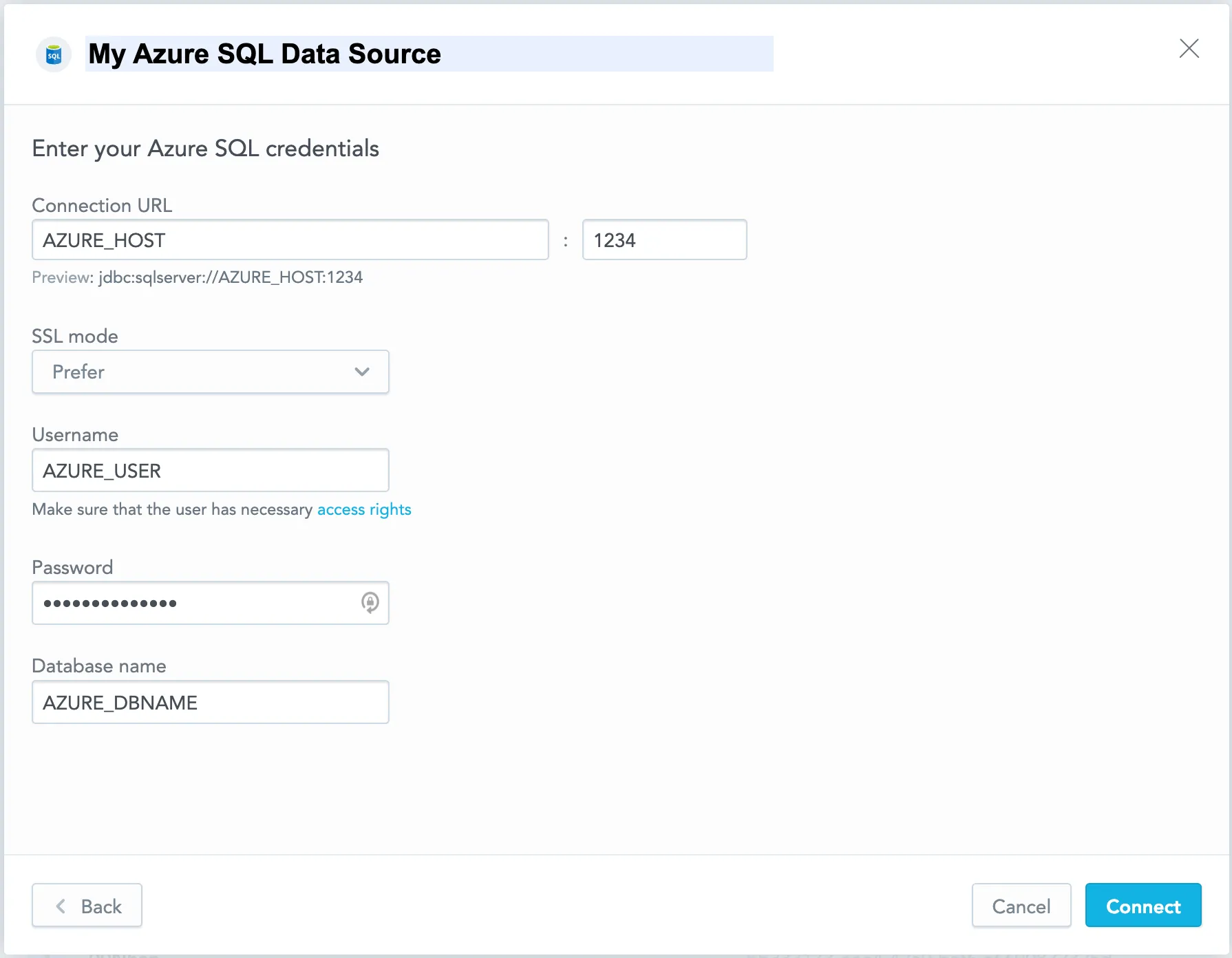The width and height of the screenshot is (1232, 958).
Task: Select the AZURE_DBNAME database name field
Action: tap(210, 702)
